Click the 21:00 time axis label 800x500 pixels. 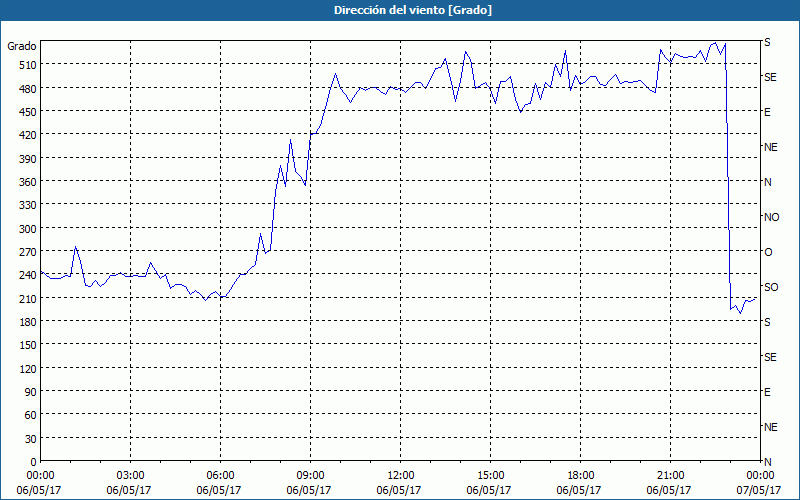(x=670, y=476)
